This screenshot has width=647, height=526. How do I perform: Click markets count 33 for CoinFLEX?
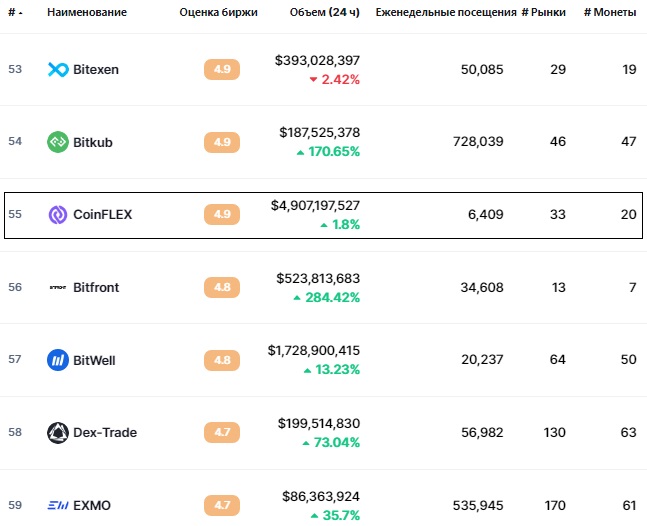pyautogui.click(x=558, y=215)
